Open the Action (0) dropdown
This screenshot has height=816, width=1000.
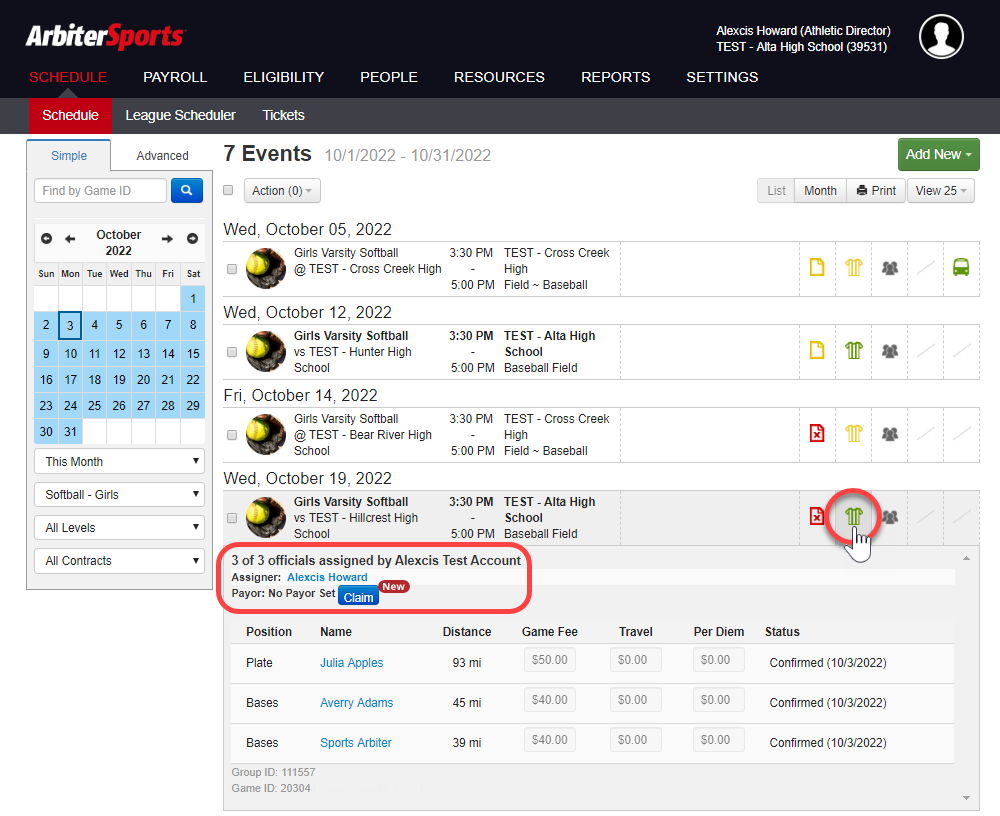coord(282,191)
